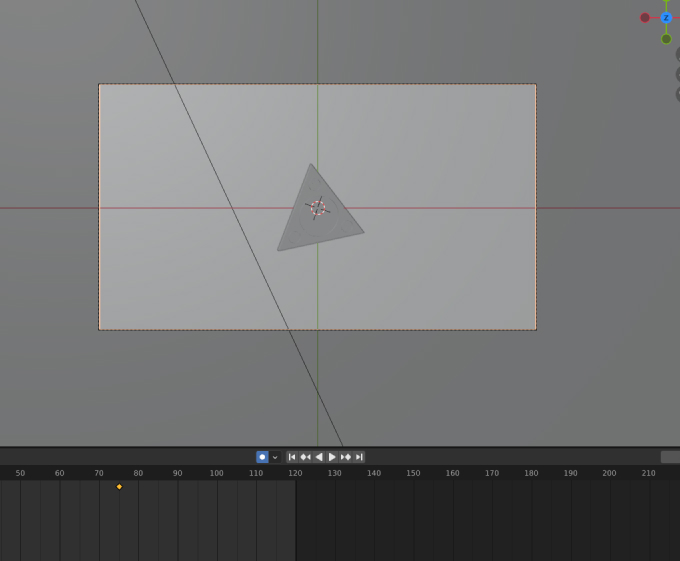Set the frame at ruler mark 120
Viewport: 680px width, 561px height.
[x=295, y=473]
